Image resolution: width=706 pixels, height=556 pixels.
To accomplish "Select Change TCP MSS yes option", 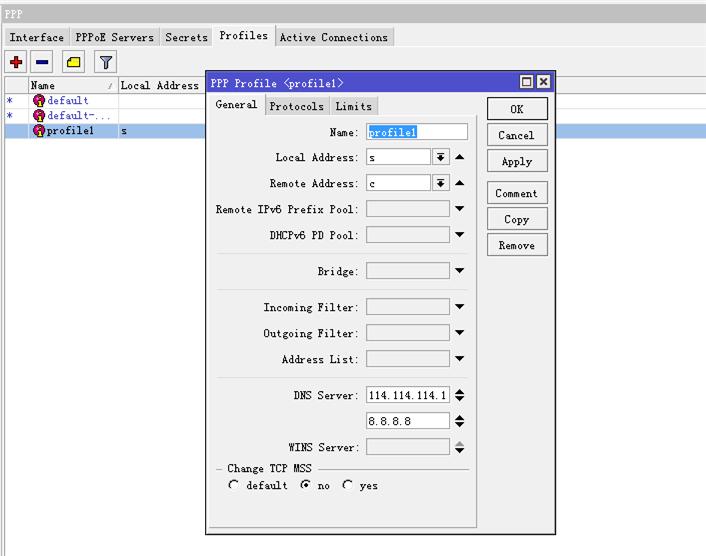I will [347, 486].
